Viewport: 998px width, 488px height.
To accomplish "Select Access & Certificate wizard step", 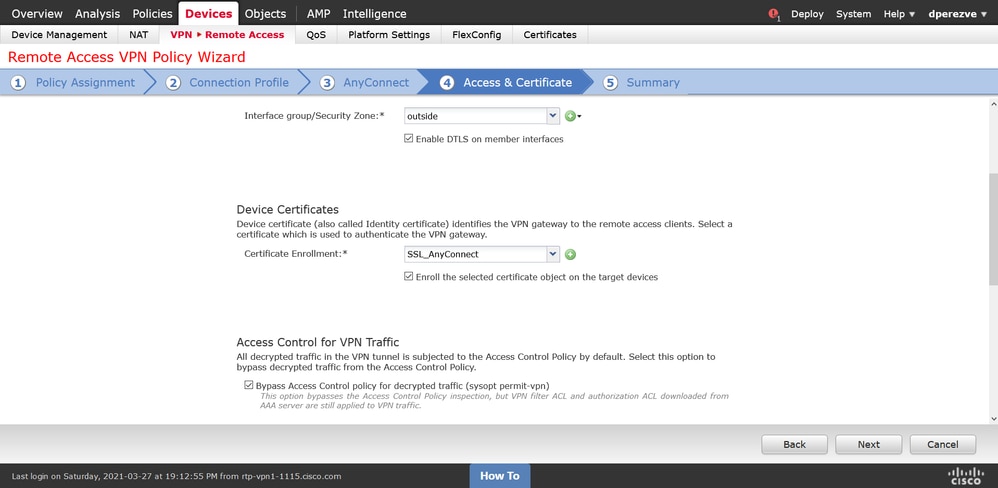I will (517, 83).
